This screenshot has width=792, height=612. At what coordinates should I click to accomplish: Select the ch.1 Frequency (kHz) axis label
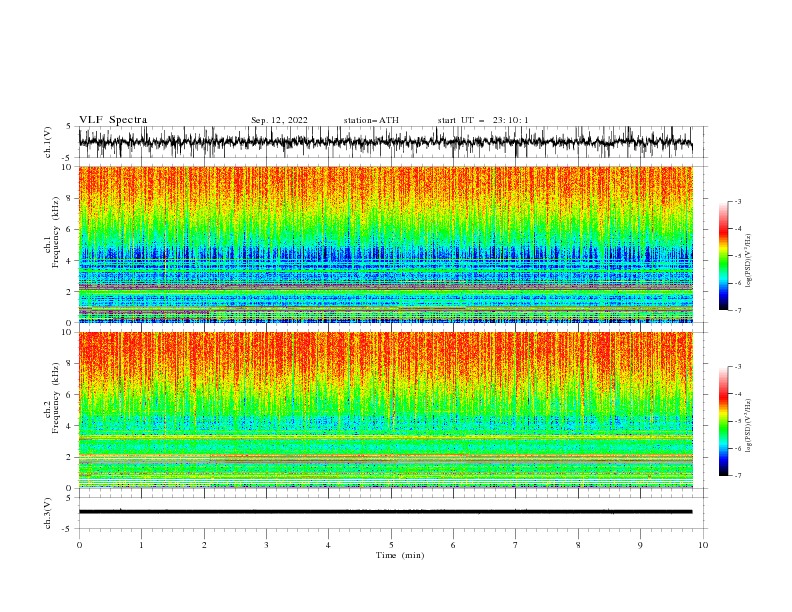coord(53,230)
